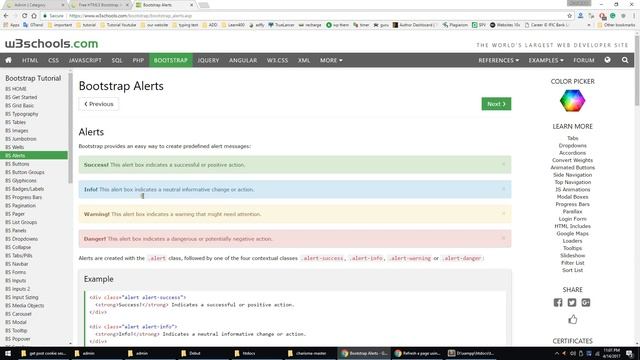Image resolution: width=640 pixels, height=360 pixels.
Task: Select the JAVASCRIPT menu item
Action: (x=85, y=60)
